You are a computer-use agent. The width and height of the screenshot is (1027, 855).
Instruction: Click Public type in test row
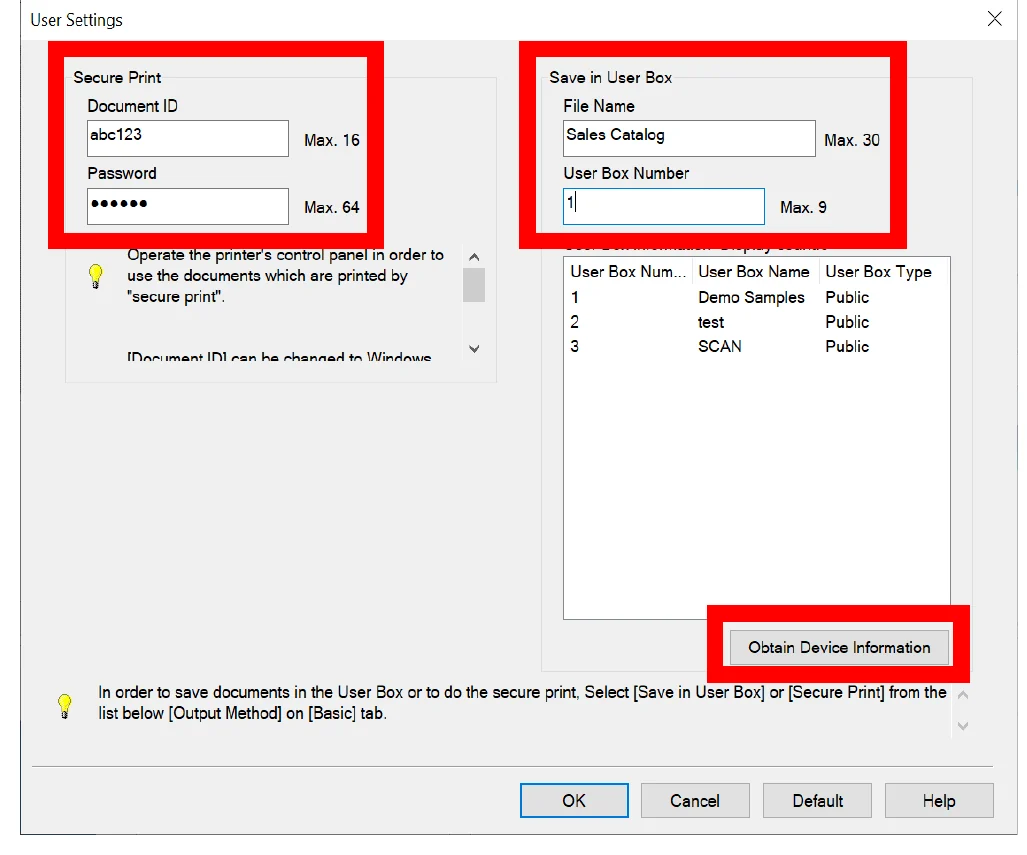847,322
